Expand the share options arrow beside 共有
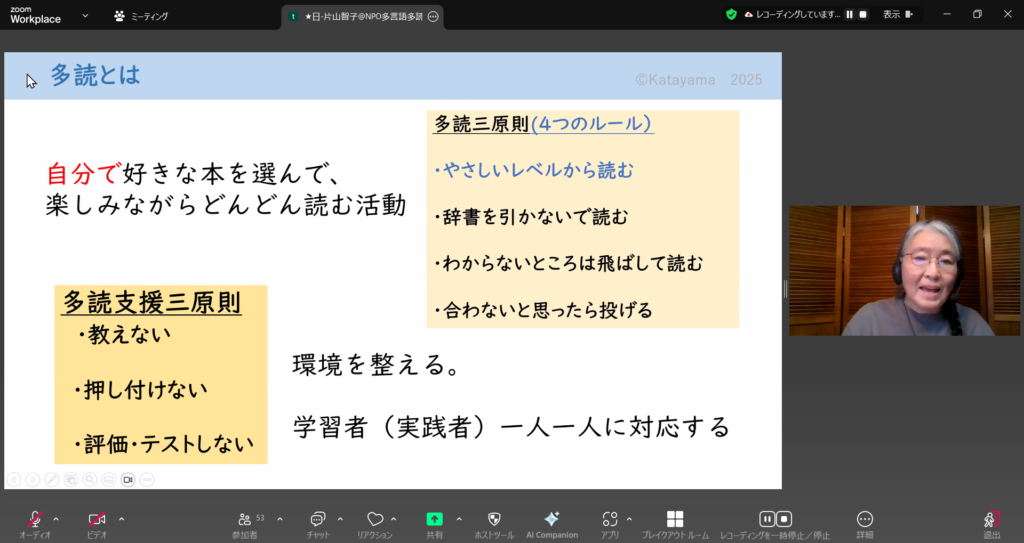This screenshot has height=543, width=1024. click(x=459, y=519)
